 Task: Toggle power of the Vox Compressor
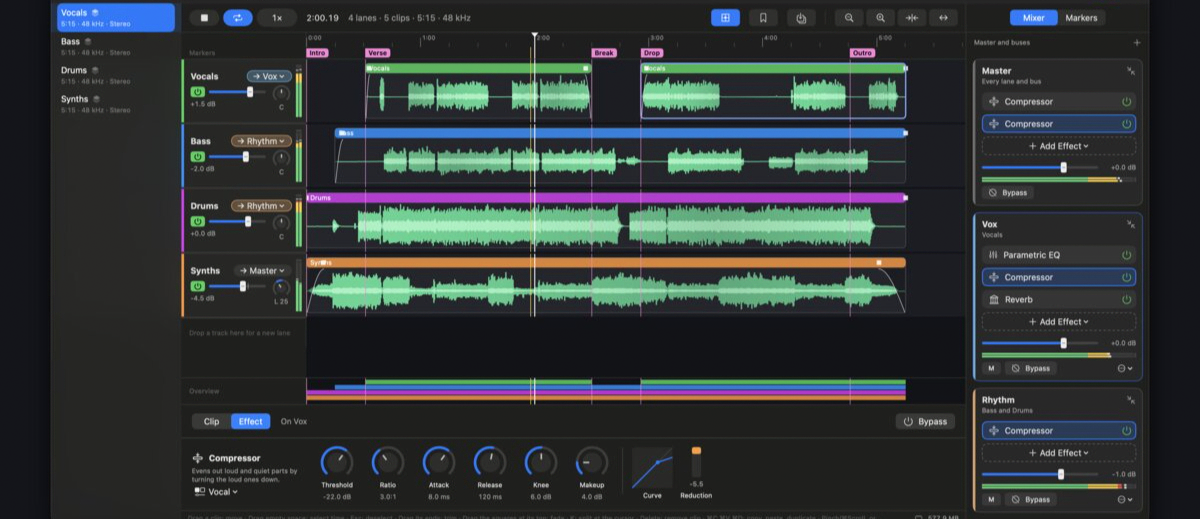click(1127, 277)
